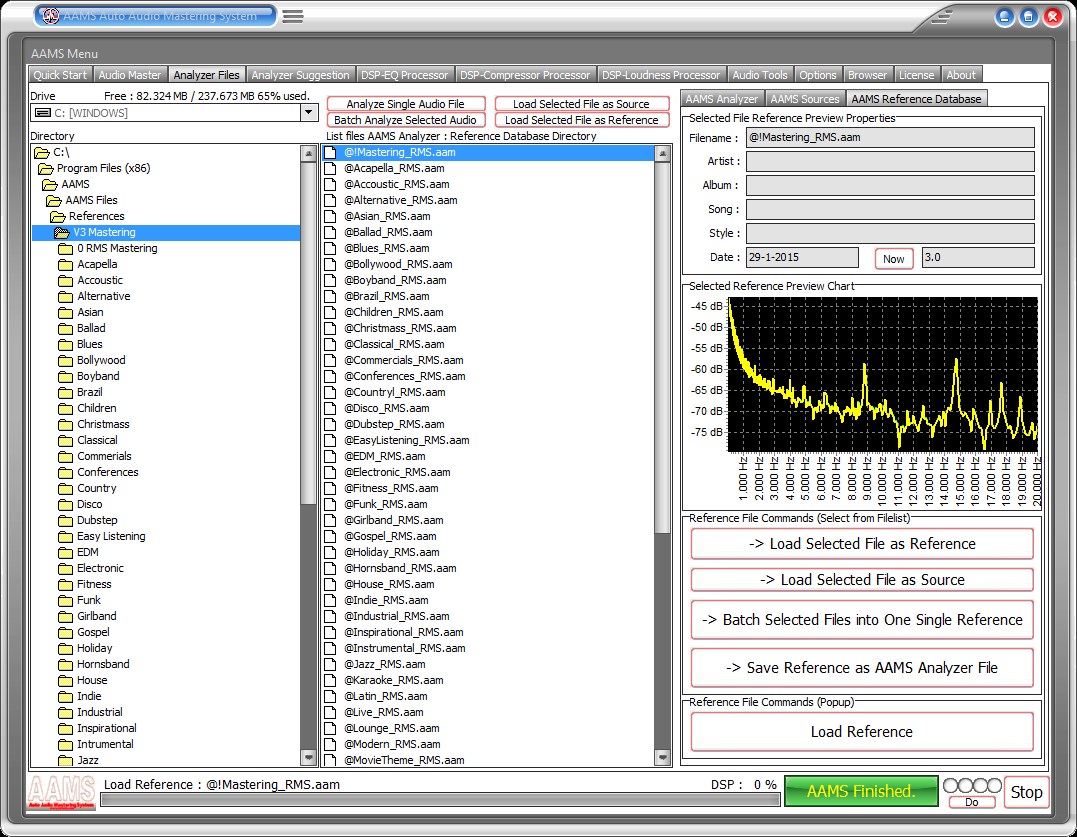Select @Karaoke_RMS.aam in the file list
Viewport: 1077px width, 837px height.
[x=394, y=680]
